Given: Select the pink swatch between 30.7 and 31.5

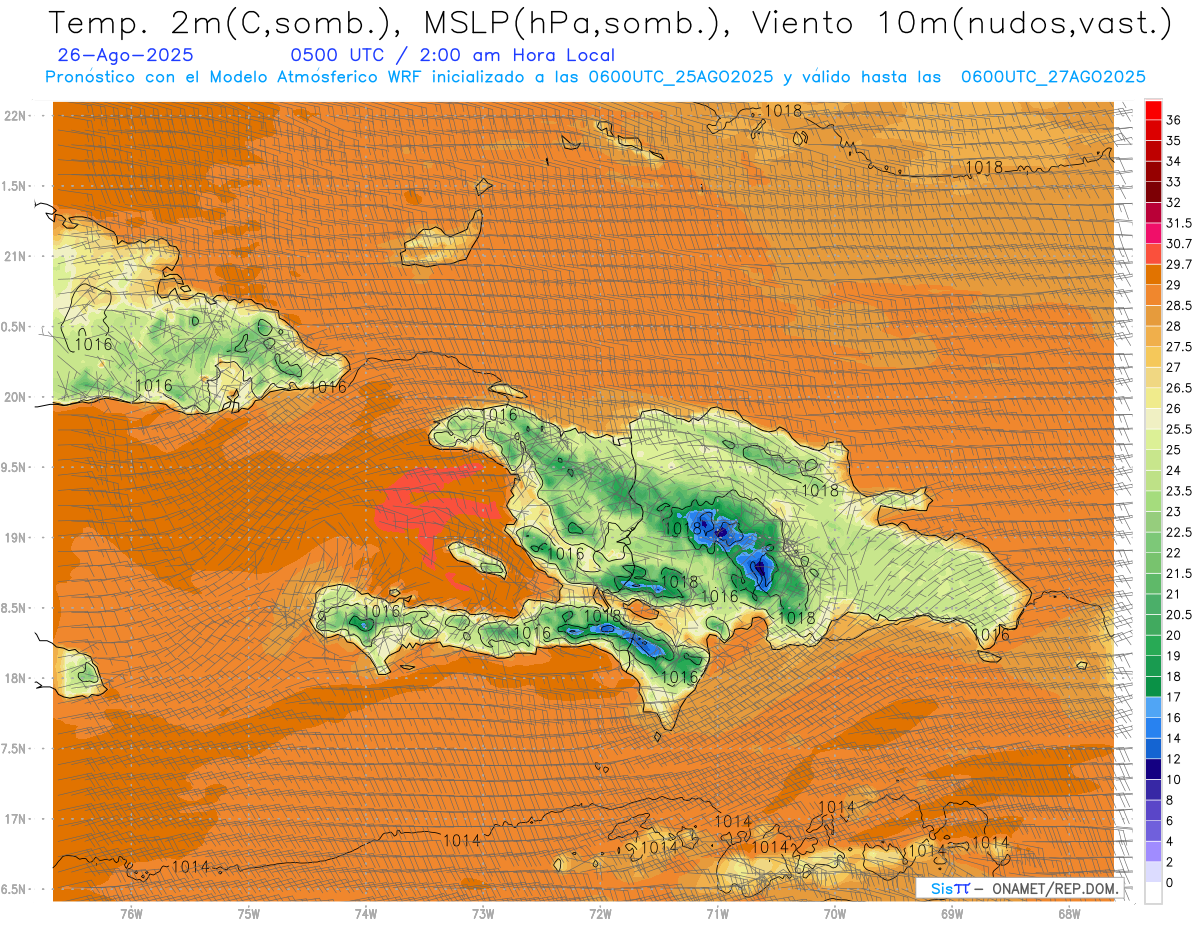Looking at the screenshot, I should (1153, 233).
